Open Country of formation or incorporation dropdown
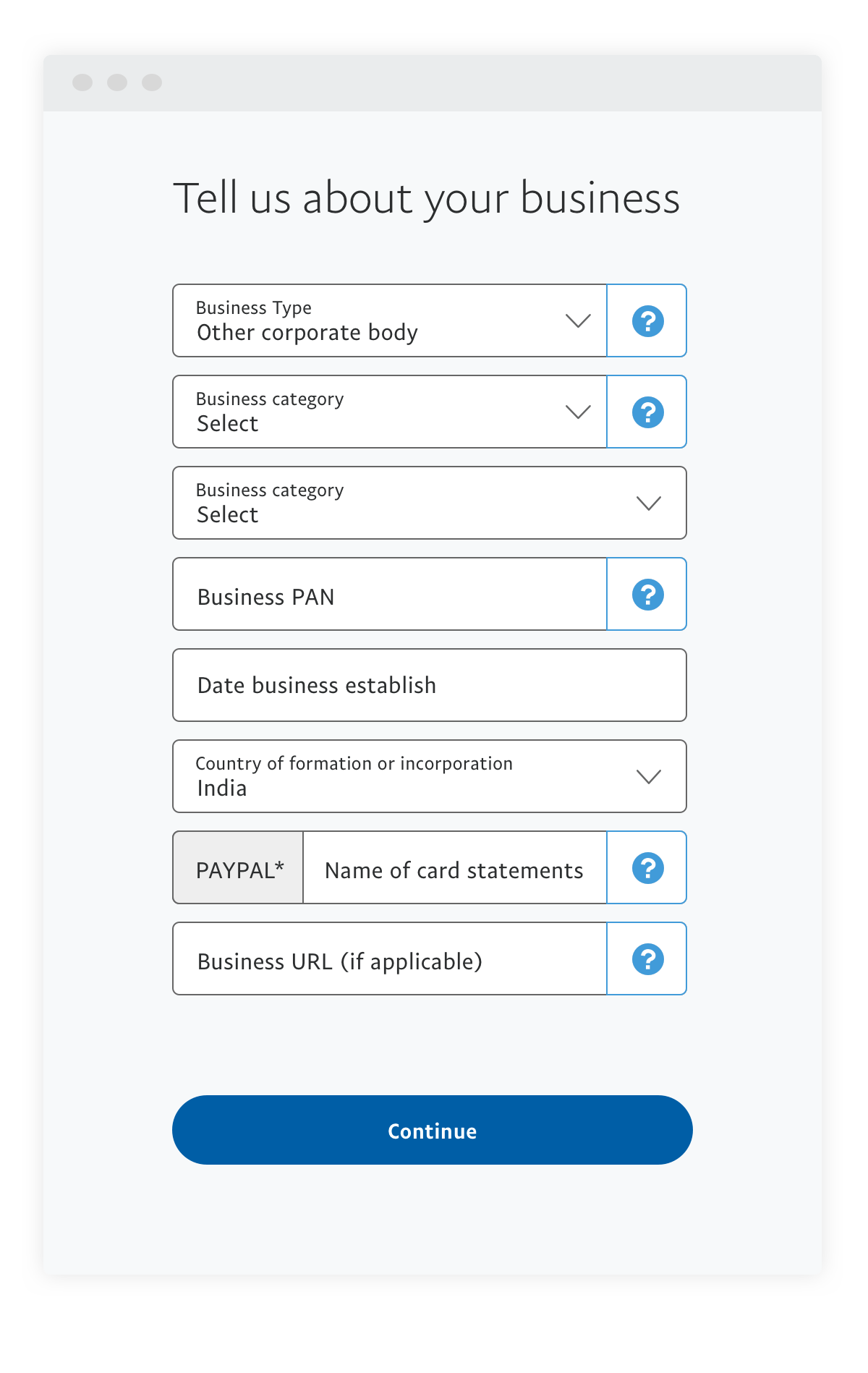 pos(429,777)
